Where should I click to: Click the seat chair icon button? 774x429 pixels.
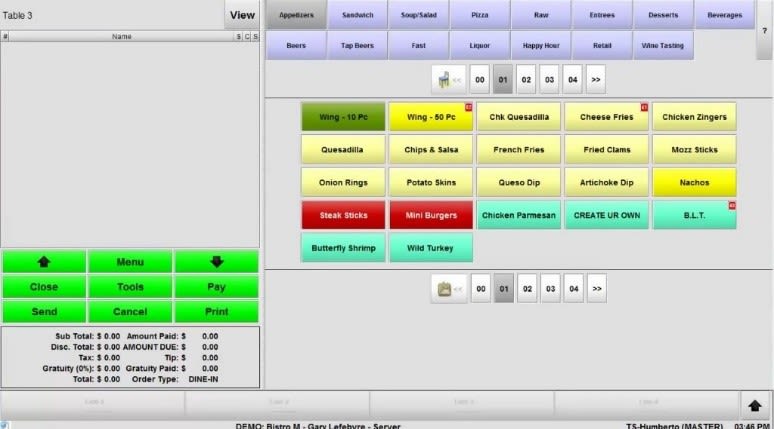point(447,79)
